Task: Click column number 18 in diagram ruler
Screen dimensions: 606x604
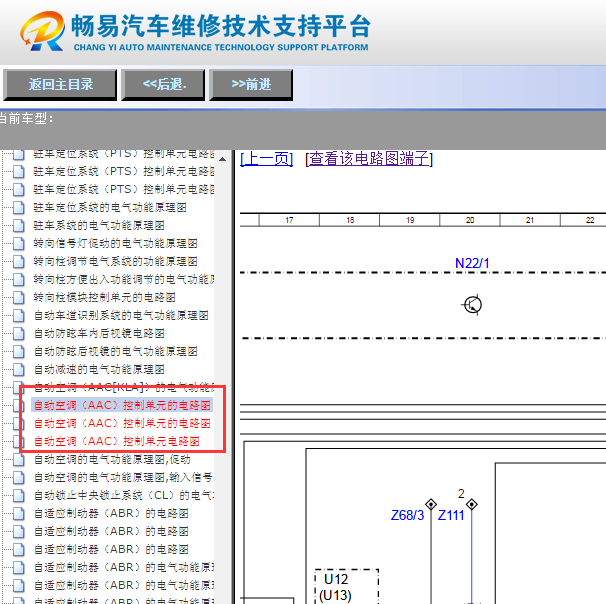Action: click(x=350, y=220)
